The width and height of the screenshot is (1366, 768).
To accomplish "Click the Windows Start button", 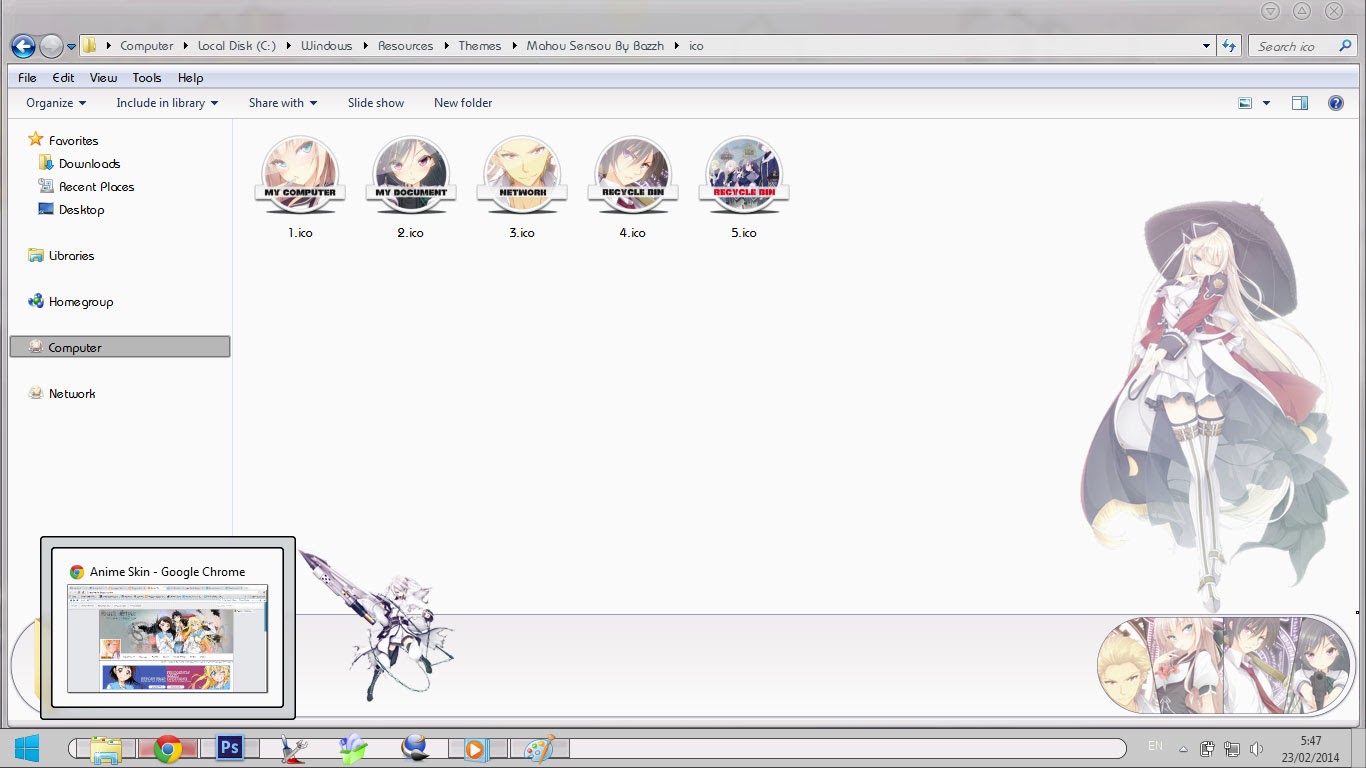I will coord(27,748).
